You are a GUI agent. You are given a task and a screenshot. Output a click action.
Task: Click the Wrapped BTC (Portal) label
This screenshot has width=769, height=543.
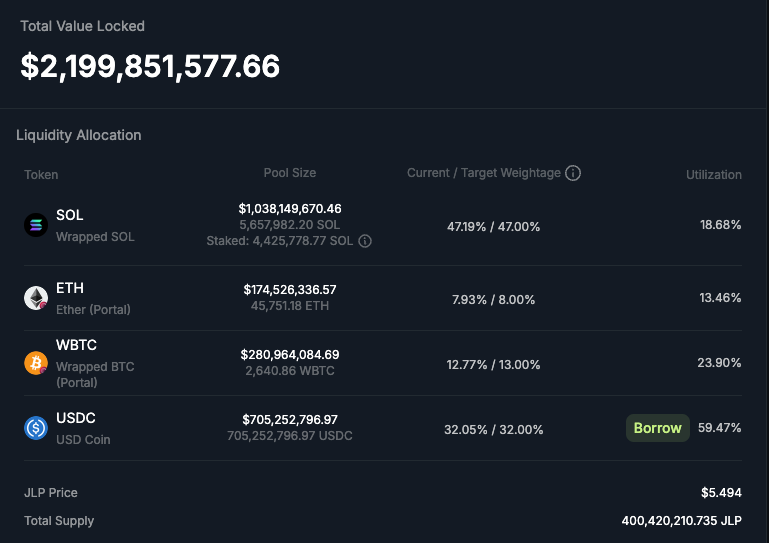pyautogui.click(x=95, y=374)
